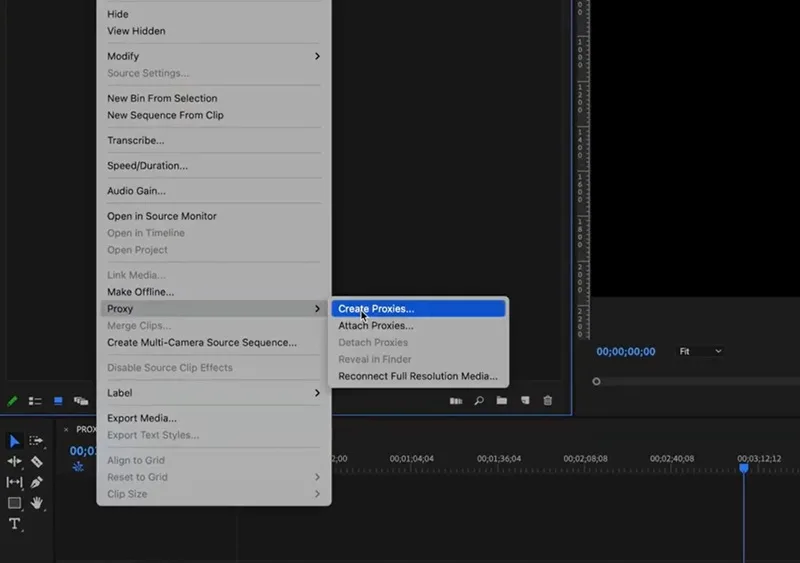Open the Fit zoom level dropdown
This screenshot has width=800, height=563.
tap(700, 351)
